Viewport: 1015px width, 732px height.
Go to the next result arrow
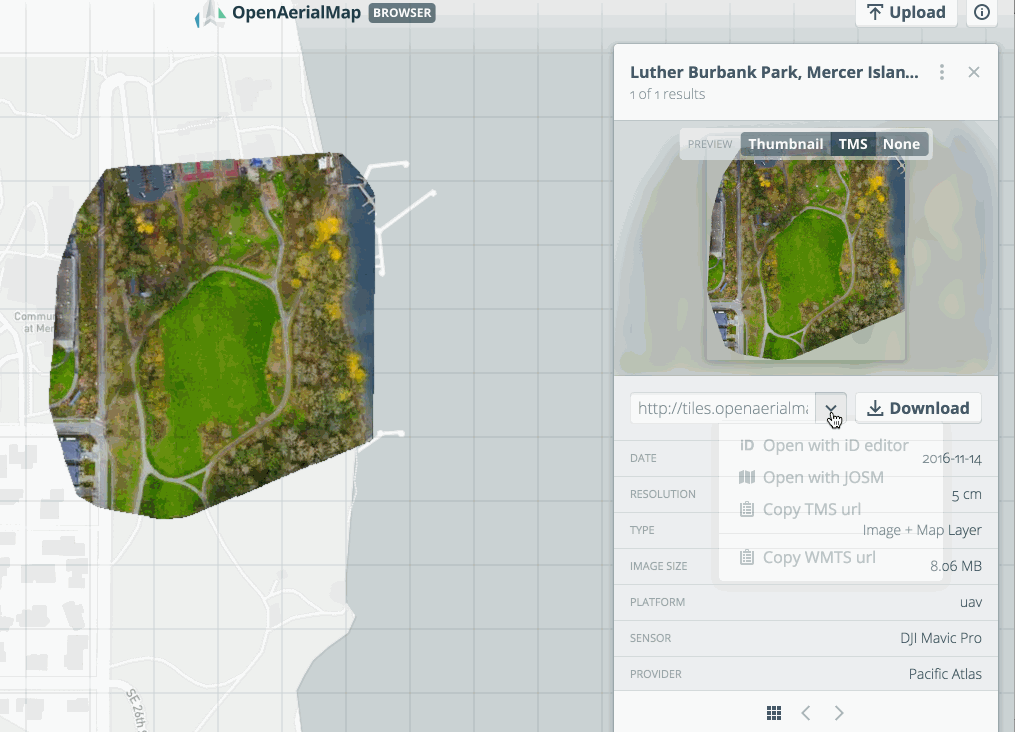[839, 712]
